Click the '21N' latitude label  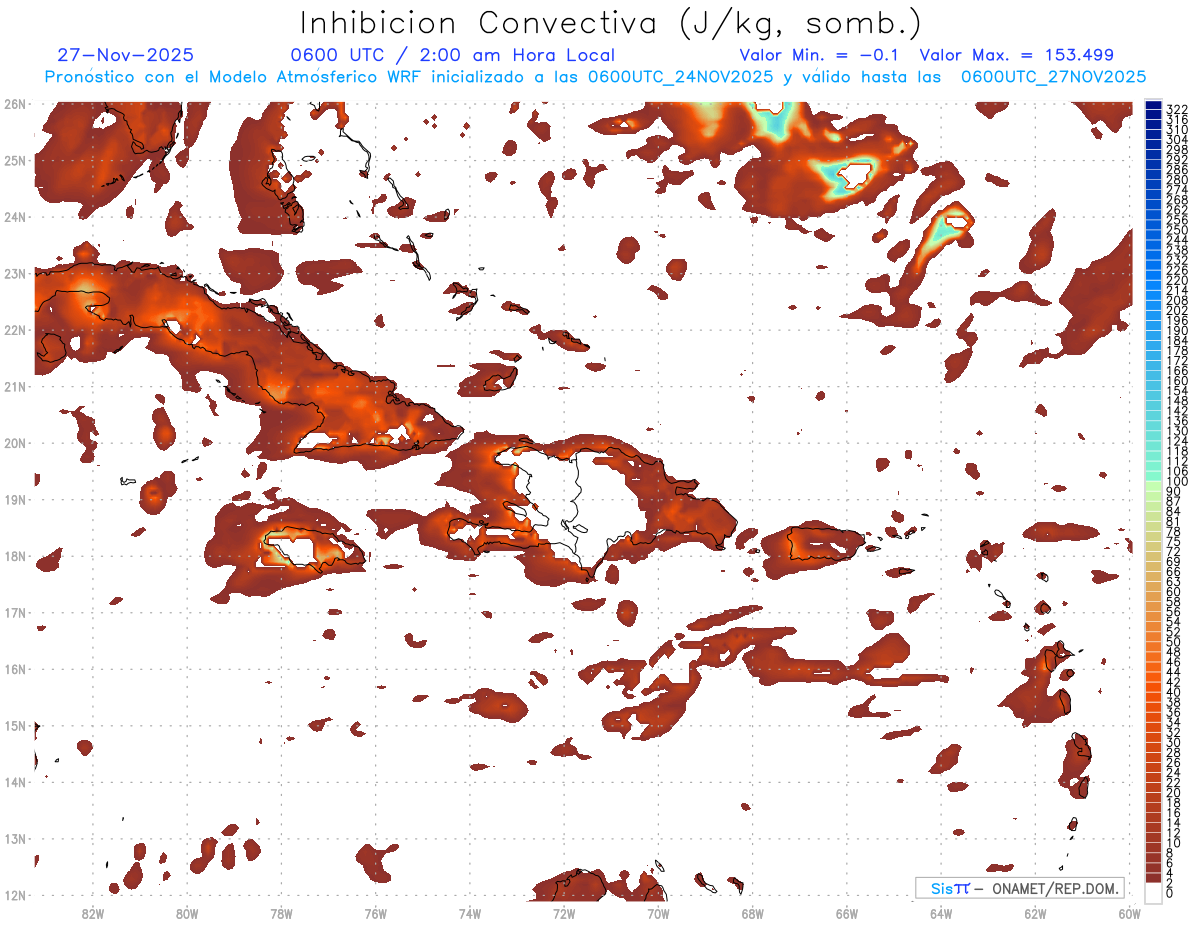click(14, 386)
